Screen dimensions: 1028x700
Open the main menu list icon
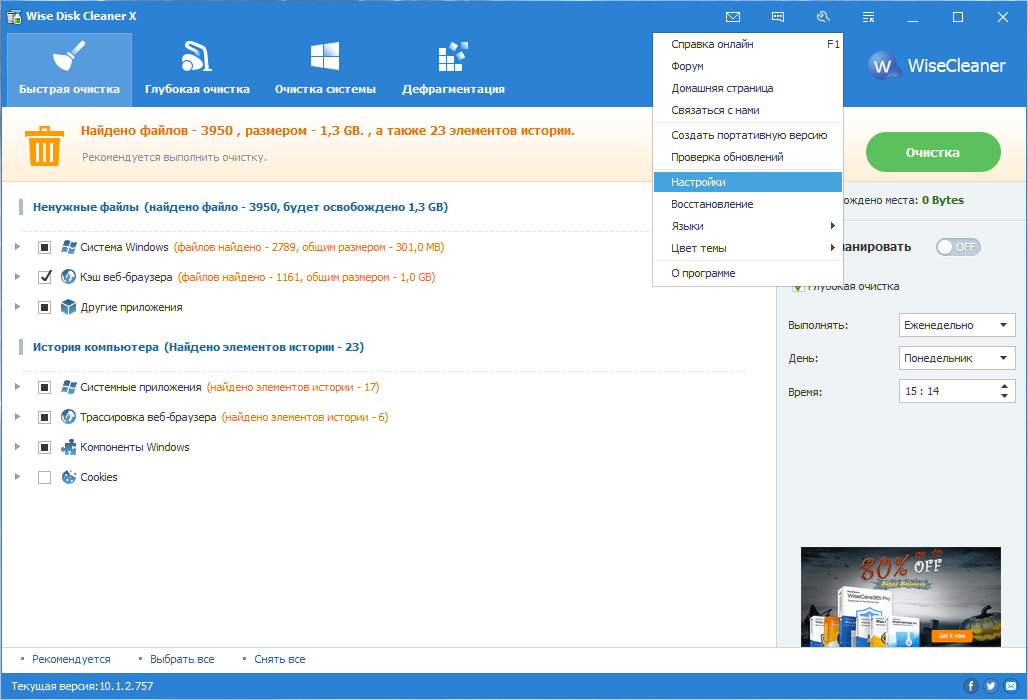point(869,17)
